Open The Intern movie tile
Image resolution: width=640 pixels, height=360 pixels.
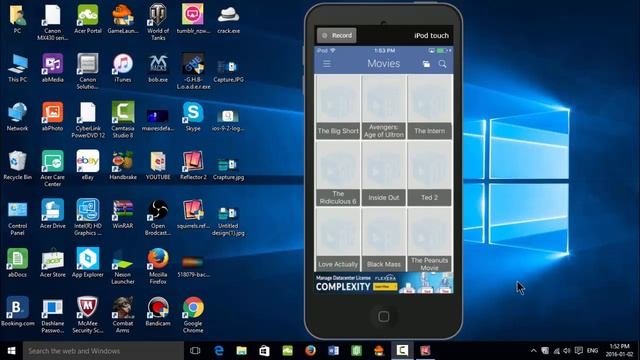429,107
